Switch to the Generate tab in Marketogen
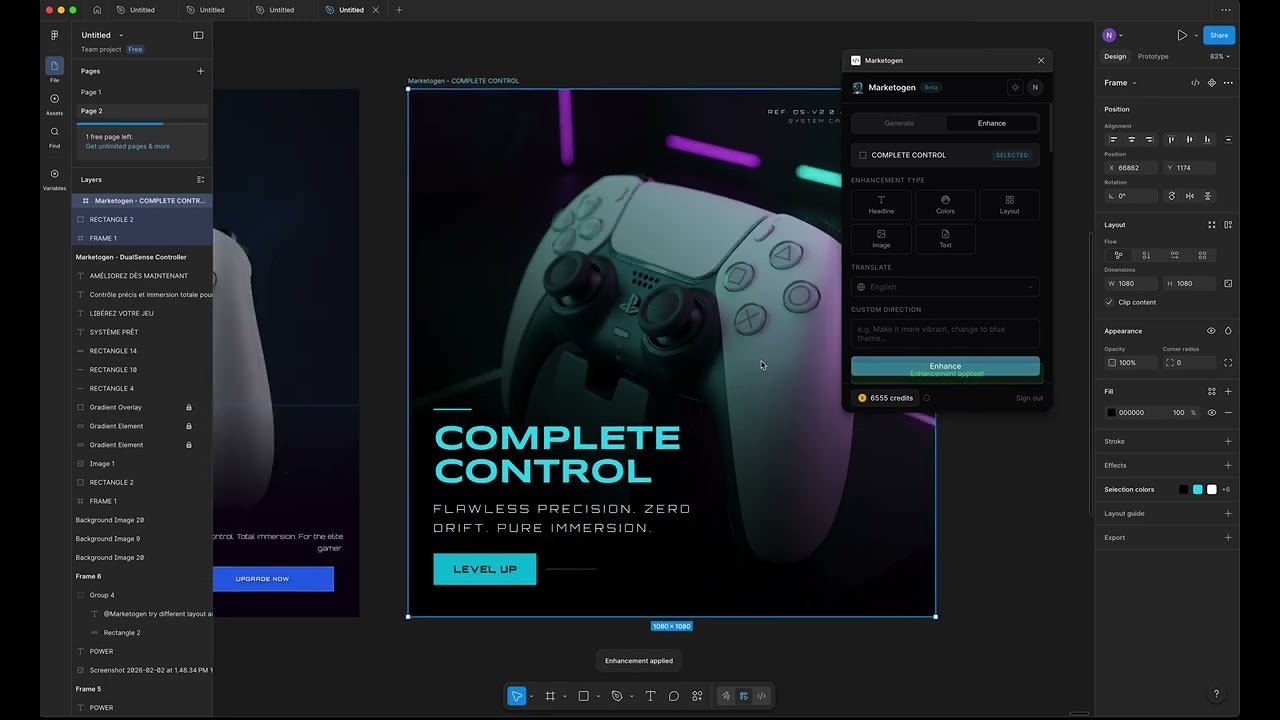 tap(899, 123)
